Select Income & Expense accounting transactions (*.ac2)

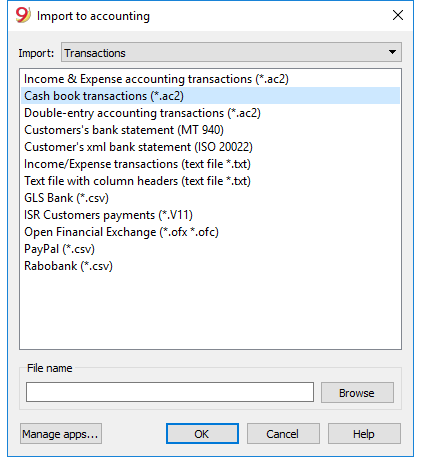pyautogui.click(x=210, y=79)
